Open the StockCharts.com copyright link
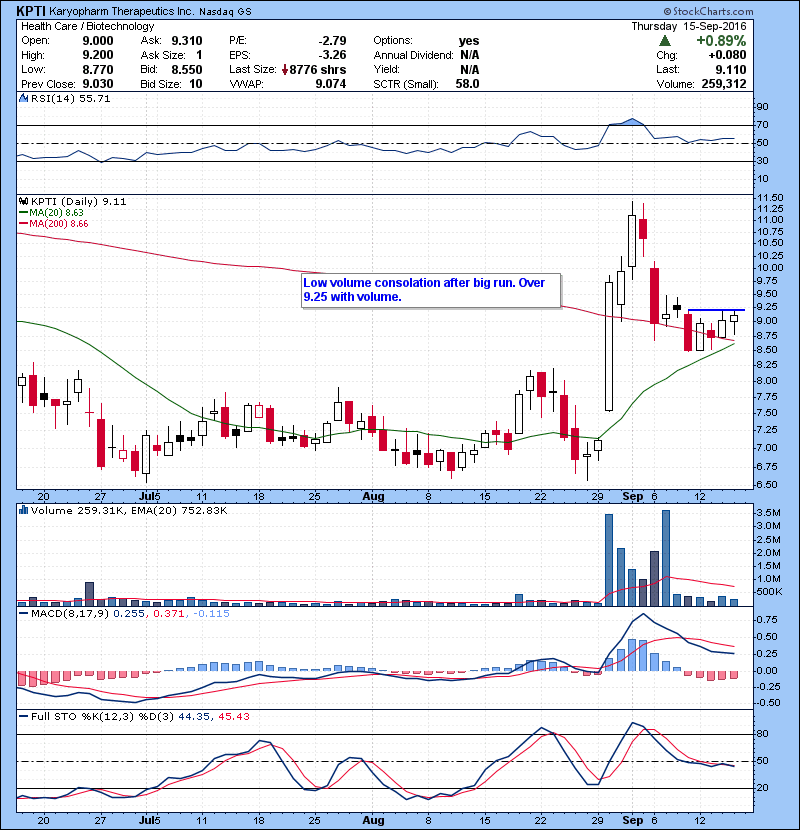Image resolution: width=800 pixels, height=830 pixels. 708,11
